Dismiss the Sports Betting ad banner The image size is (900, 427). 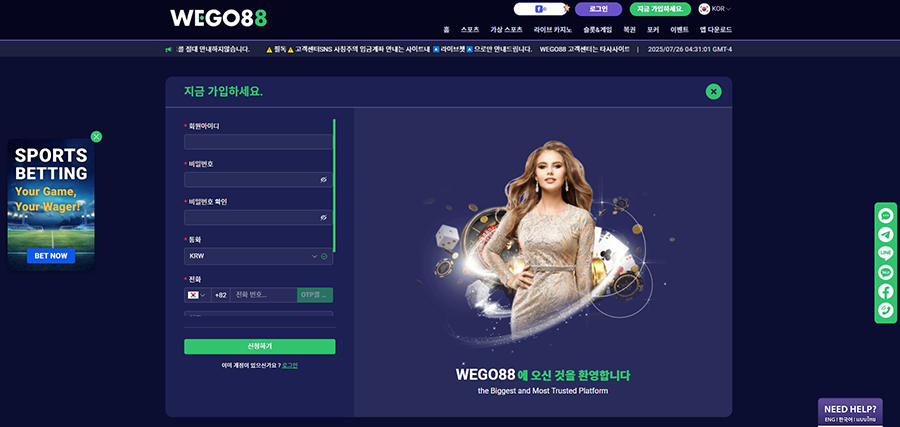[x=96, y=136]
